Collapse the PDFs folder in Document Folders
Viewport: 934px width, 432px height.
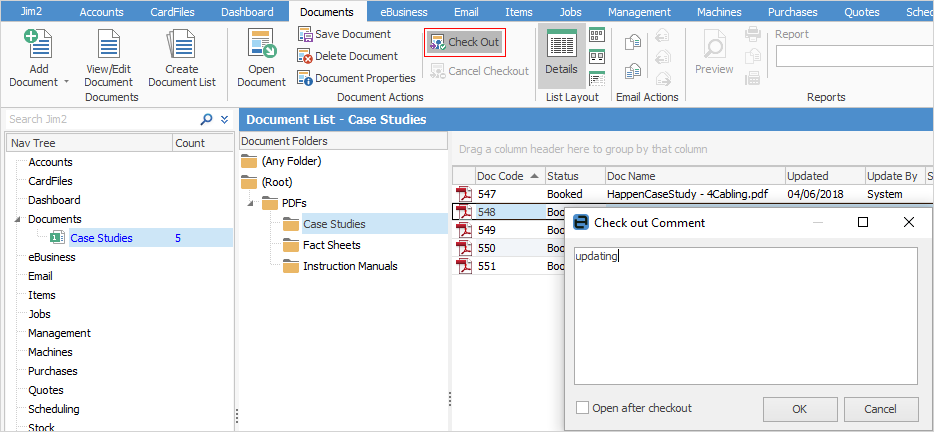click(x=251, y=203)
